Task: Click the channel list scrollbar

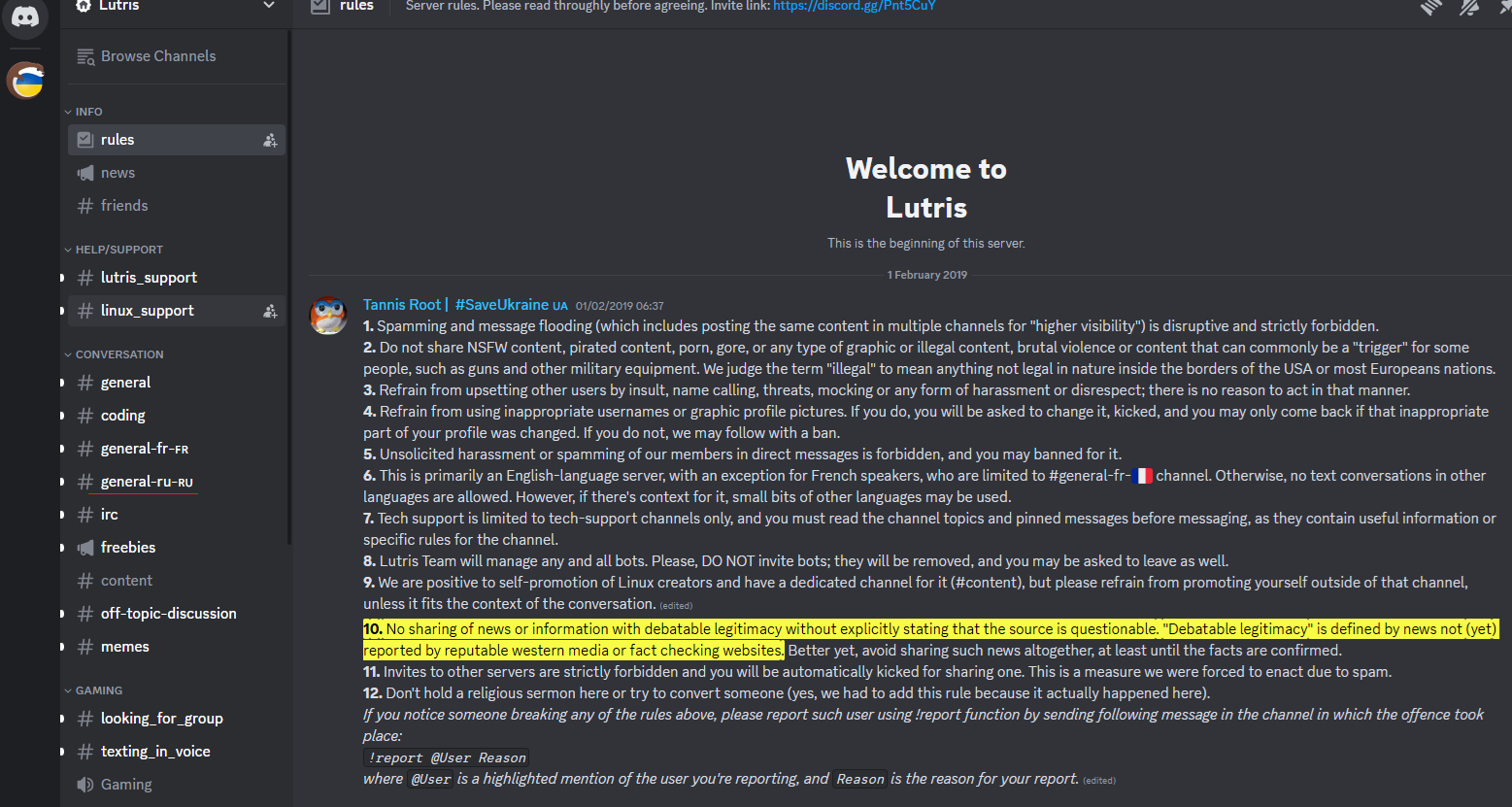Action: click(289, 286)
